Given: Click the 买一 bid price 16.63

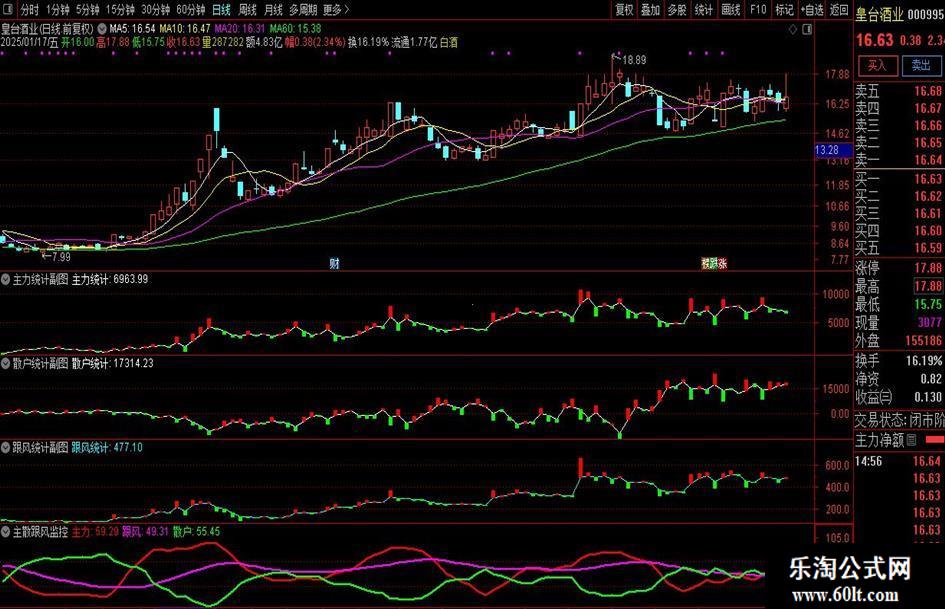Looking at the screenshot, I should [928, 179].
